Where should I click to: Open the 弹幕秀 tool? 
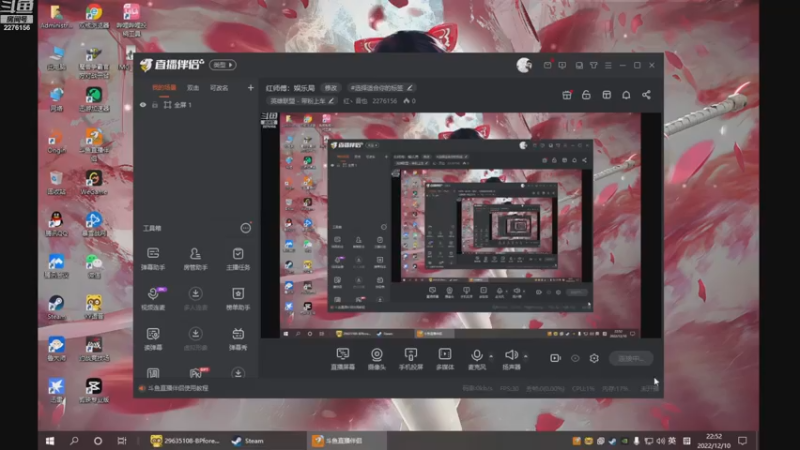click(x=238, y=339)
